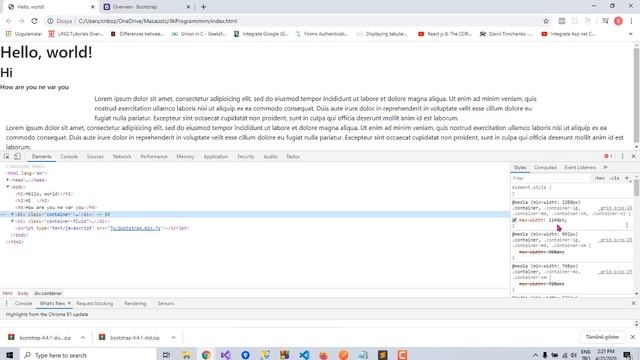The width and height of the screenshot is (640, 360).
Task: Reload the page with the refresh icon
Action: [34, 21]
